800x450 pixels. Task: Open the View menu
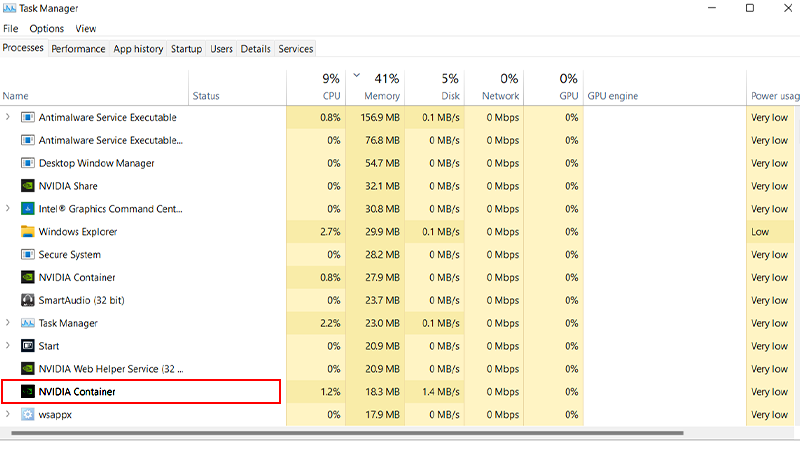[x=86, y=29]
